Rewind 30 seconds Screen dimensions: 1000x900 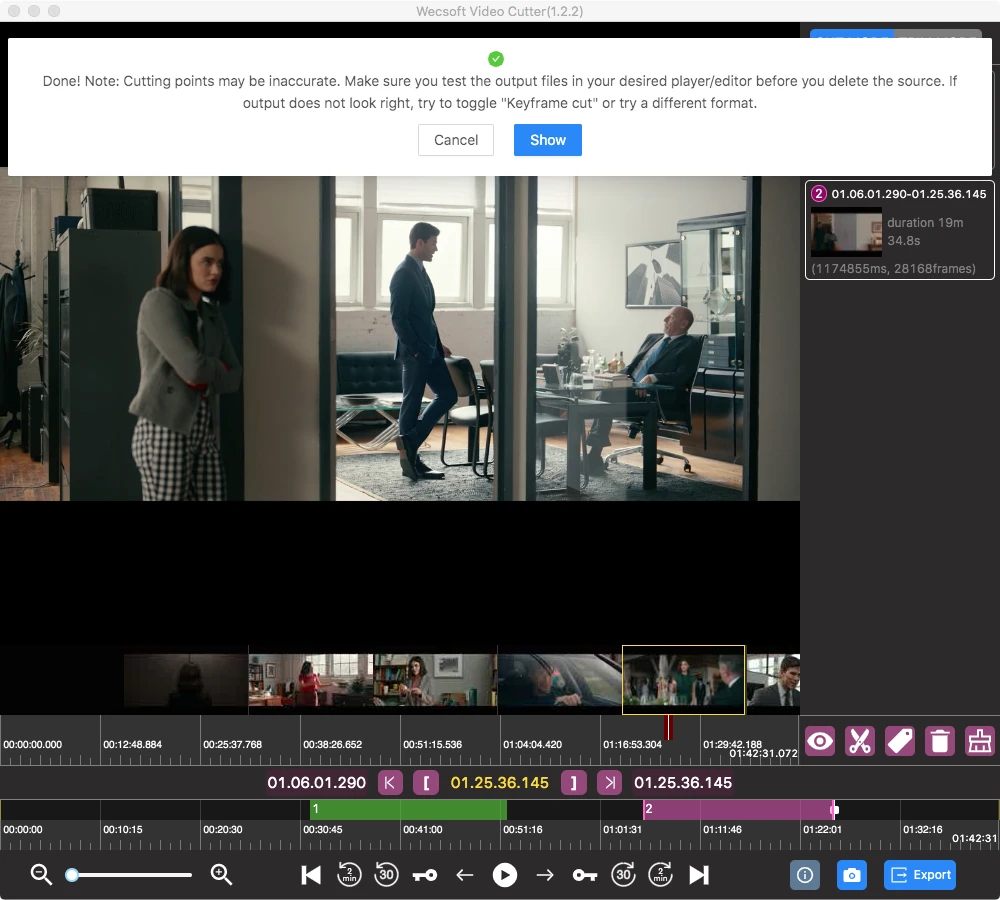click(x=386, y=874)
